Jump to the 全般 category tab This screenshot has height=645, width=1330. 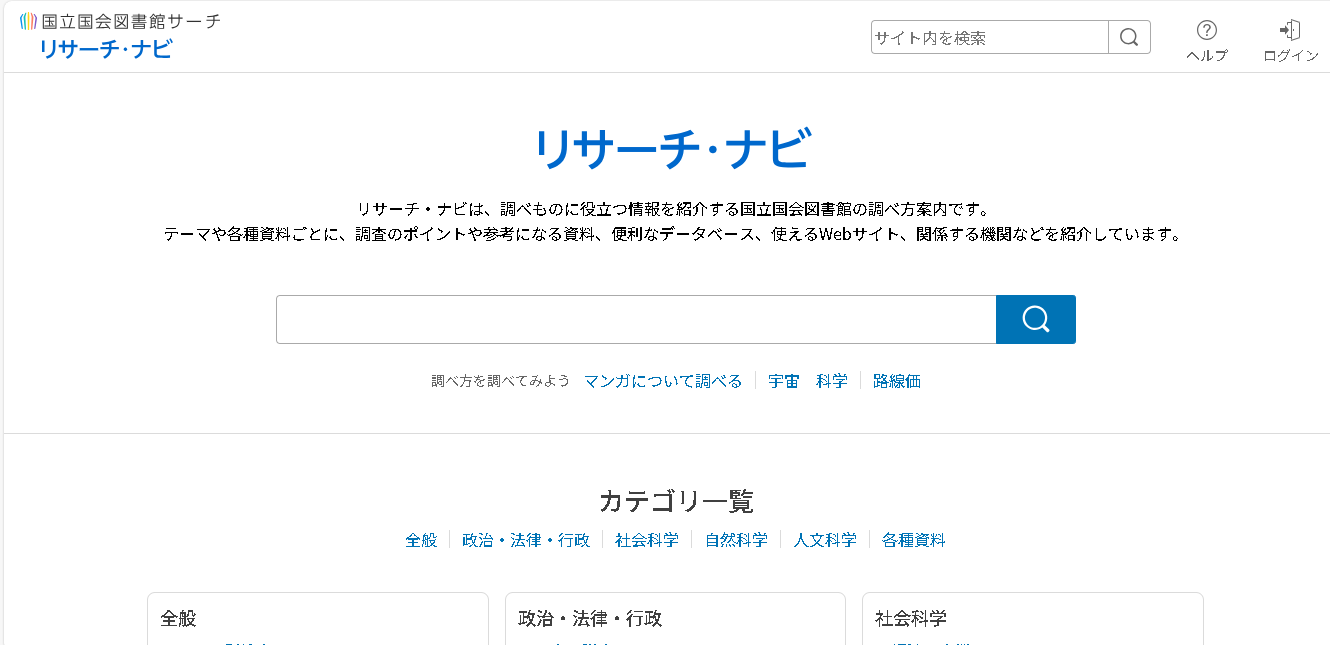tap(421, 540)
